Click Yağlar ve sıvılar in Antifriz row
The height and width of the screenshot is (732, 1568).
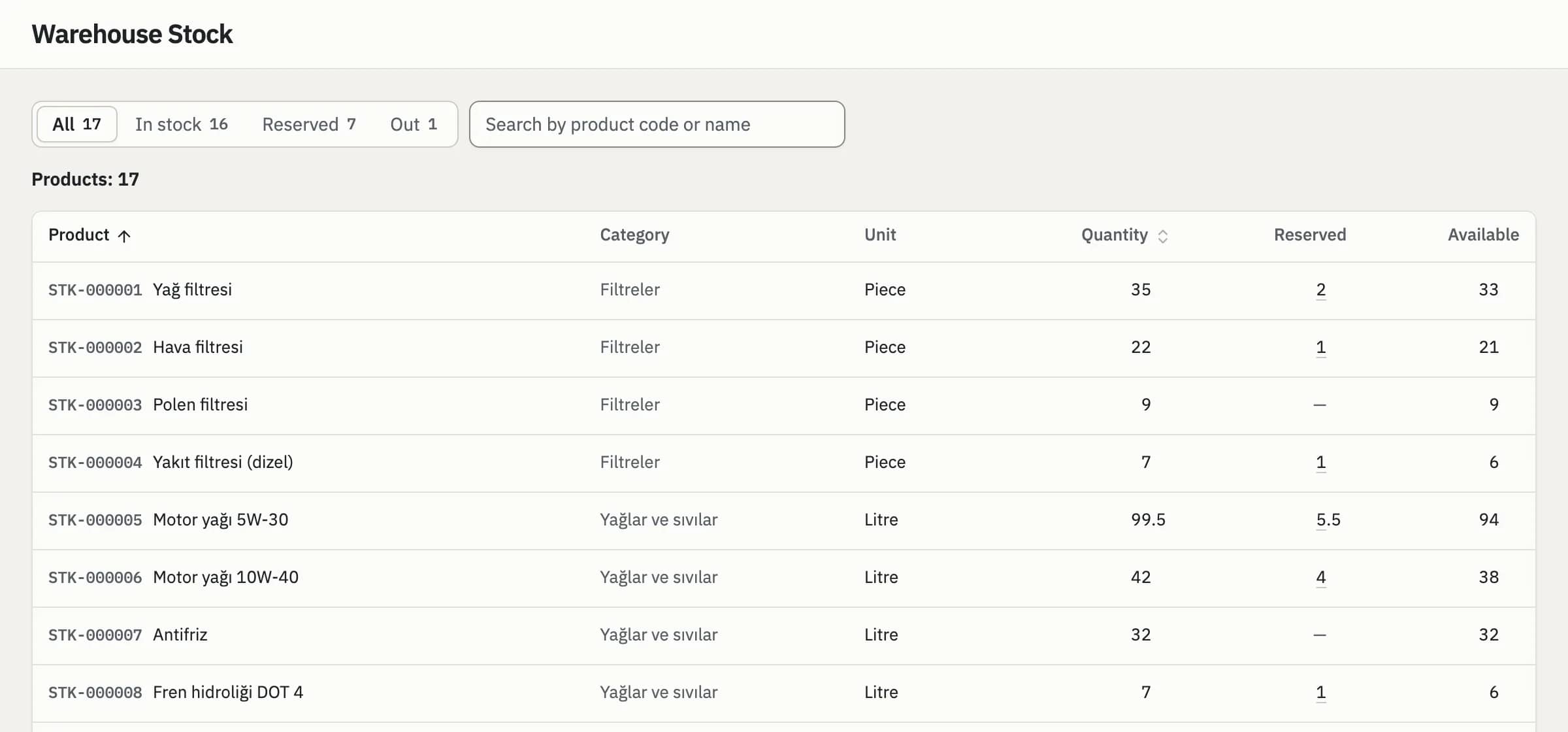659,635
